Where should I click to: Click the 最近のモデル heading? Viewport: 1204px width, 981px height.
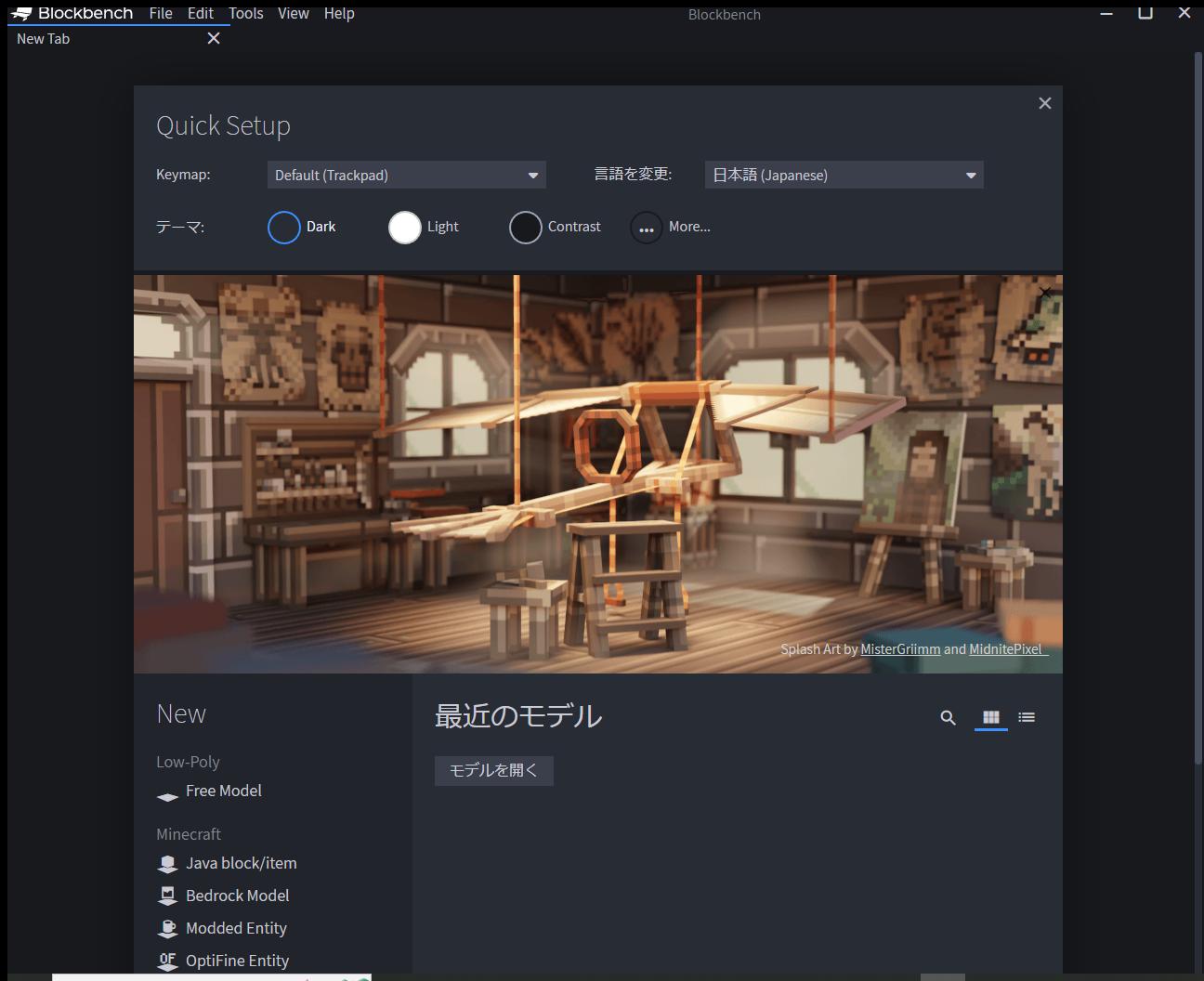[518, 716]
